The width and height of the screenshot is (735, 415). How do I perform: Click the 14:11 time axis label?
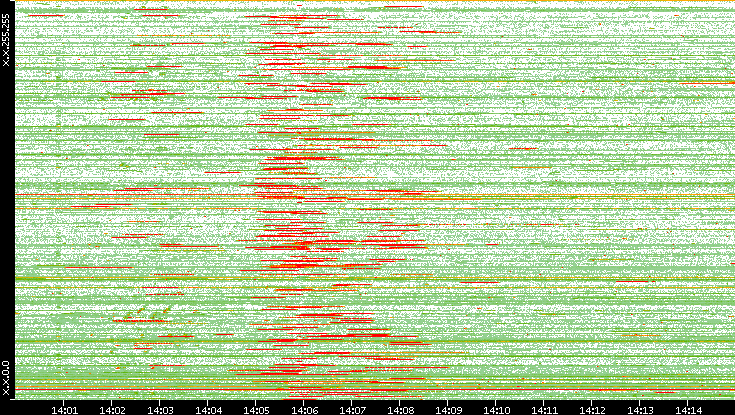[544, 410]
